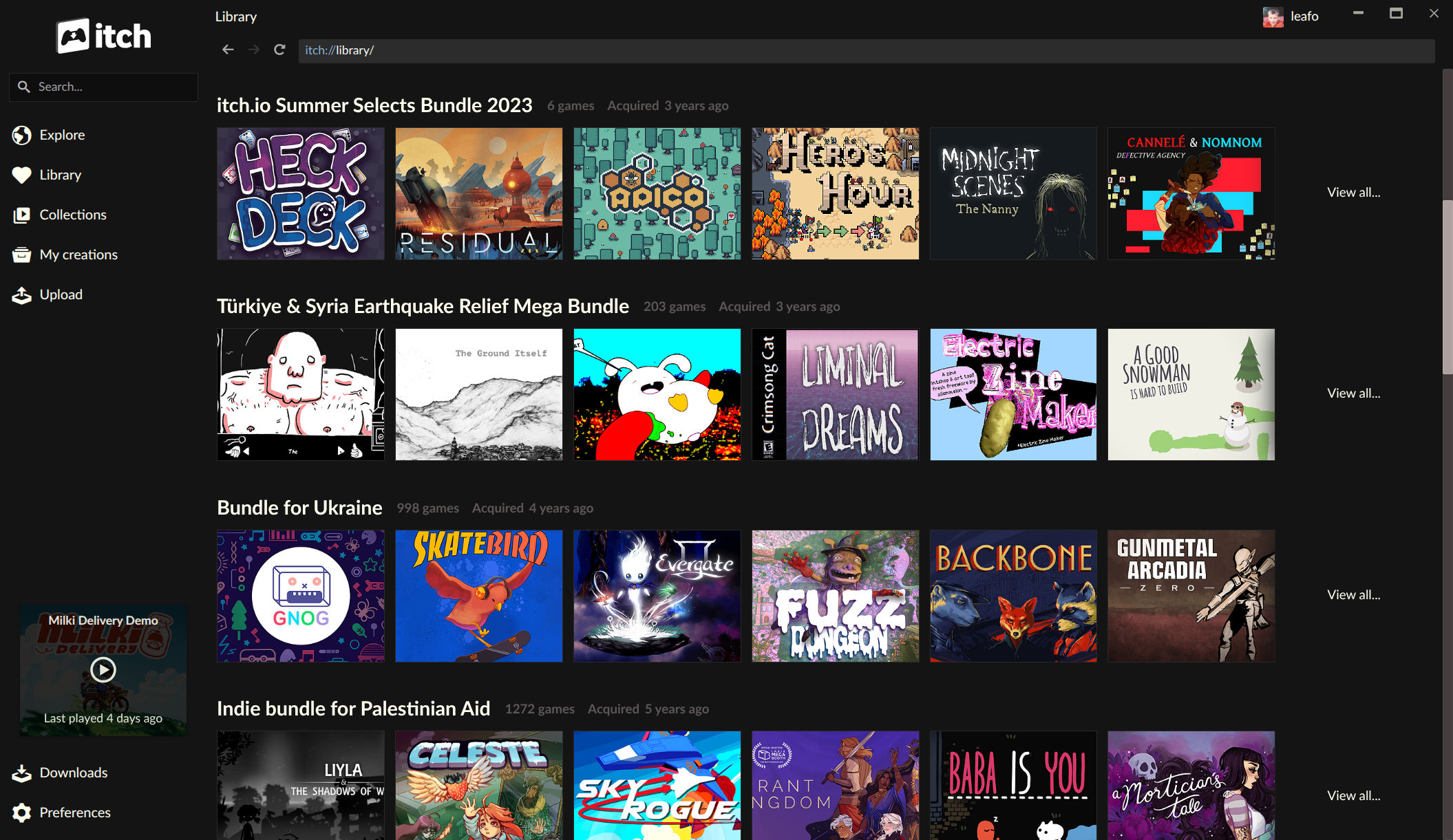Open Cannelé & Nomnom Defective Agency cover
The width and height of the screenshot is (1453, 840).
click(x=1191, y=193)
